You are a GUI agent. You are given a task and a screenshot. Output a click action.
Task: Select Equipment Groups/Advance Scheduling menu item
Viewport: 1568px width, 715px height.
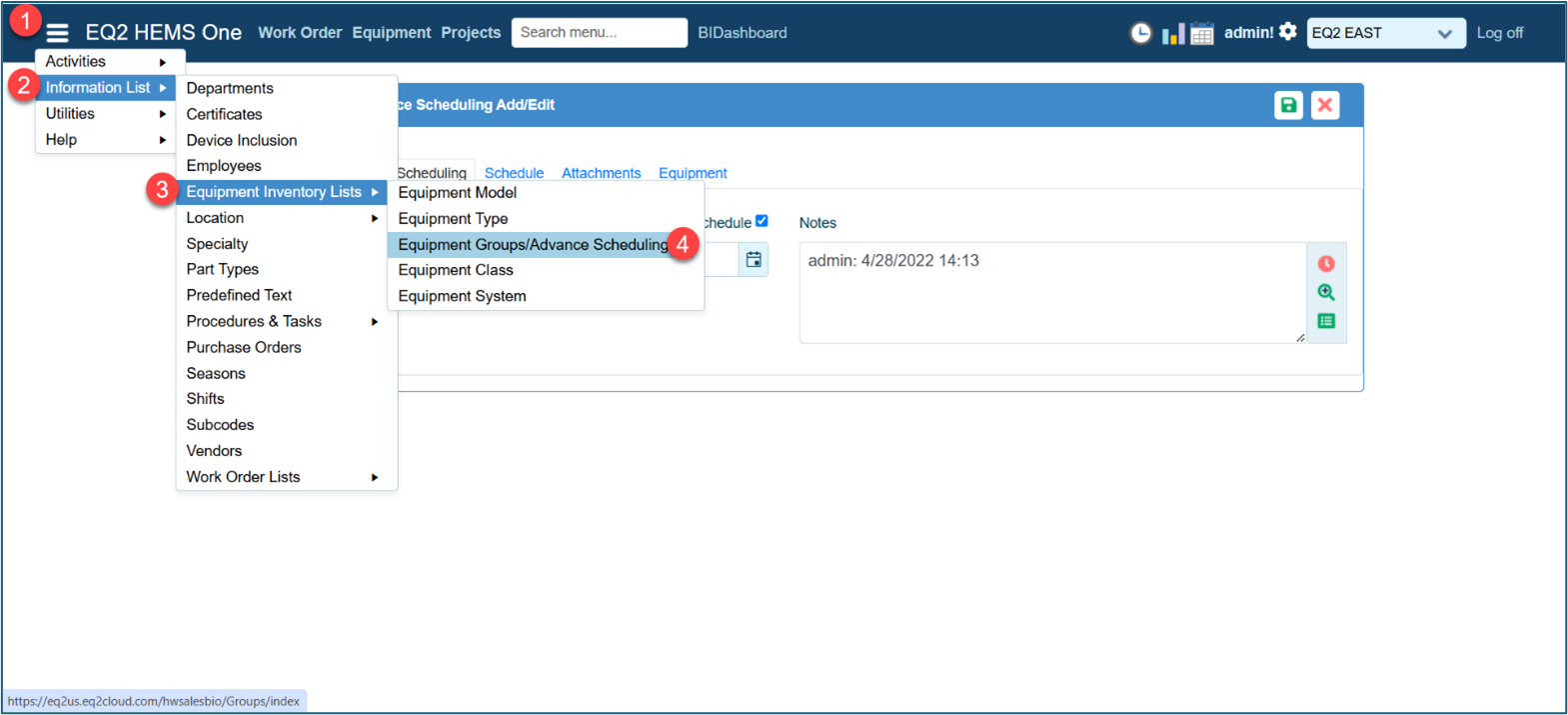tap(533, 245)
